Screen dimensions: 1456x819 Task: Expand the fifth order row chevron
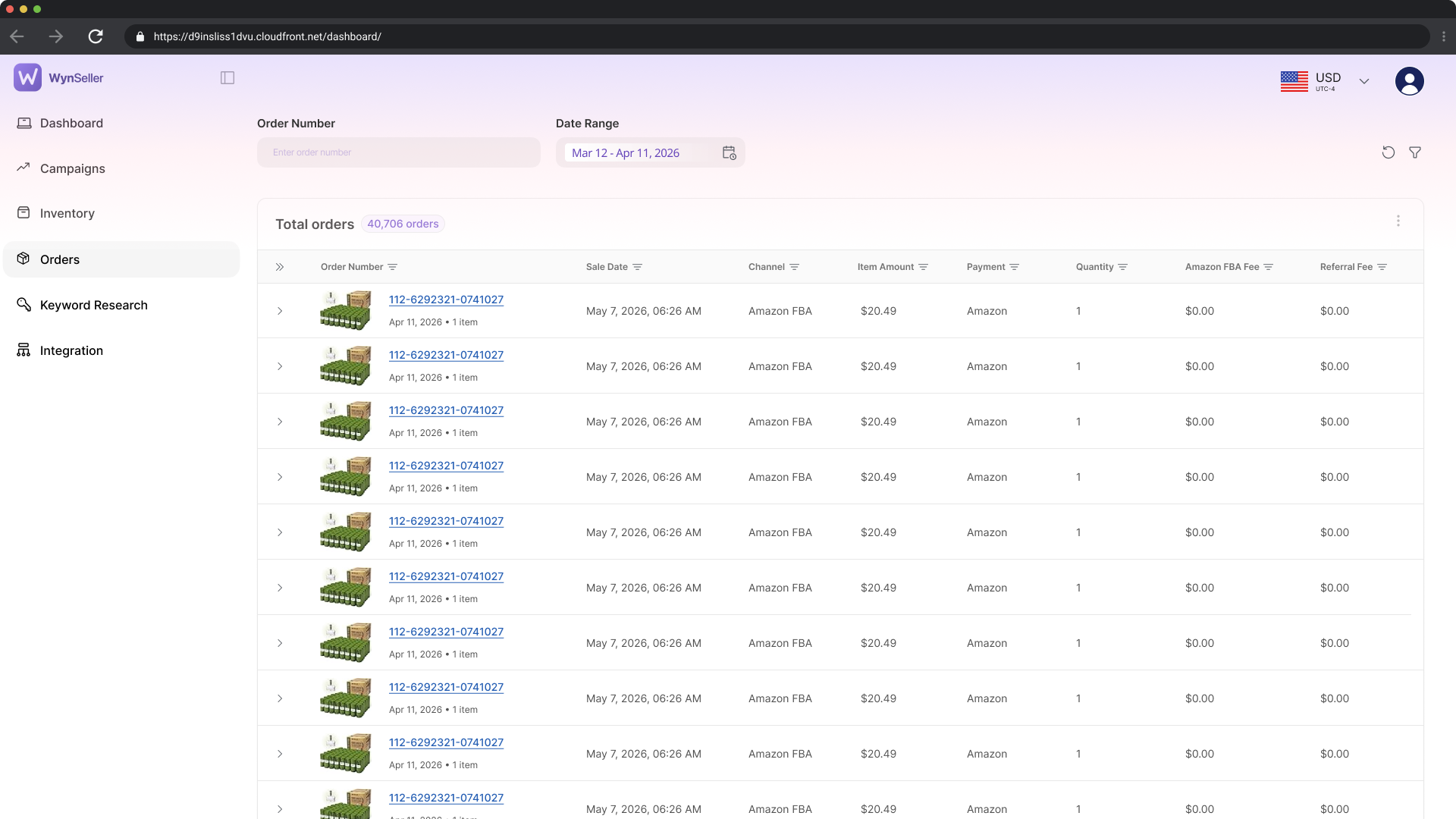pos(280,532)
